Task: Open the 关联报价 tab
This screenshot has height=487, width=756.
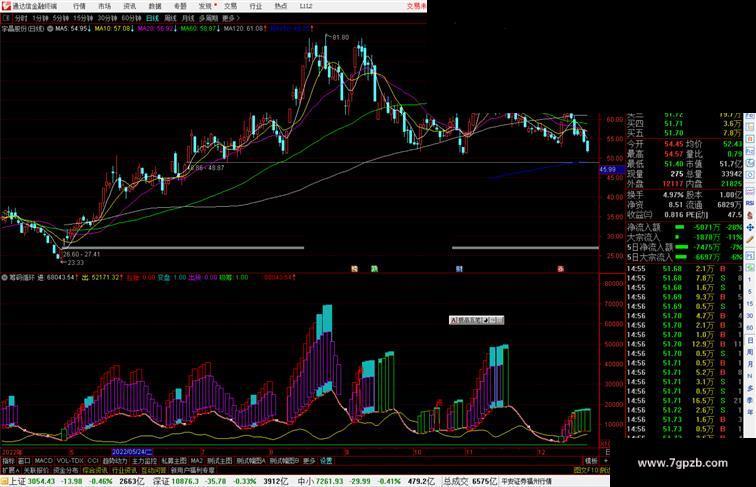Action: (x=36, y=470)
